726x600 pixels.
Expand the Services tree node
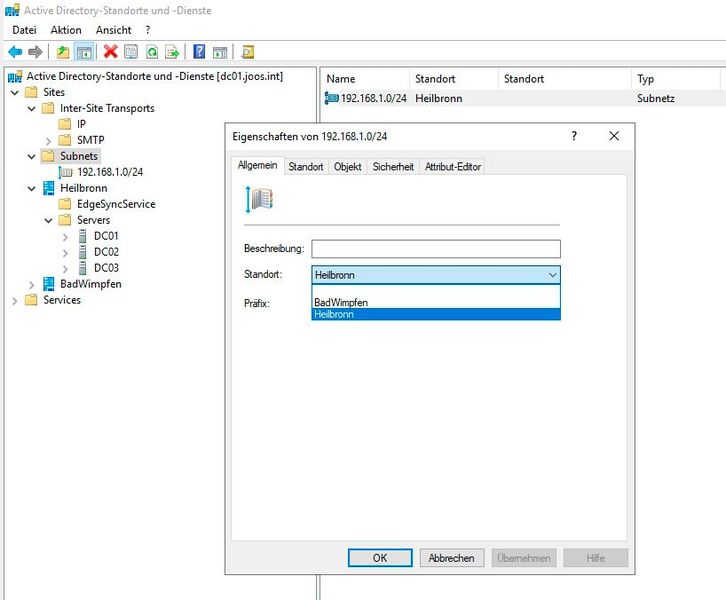[15, 301]
